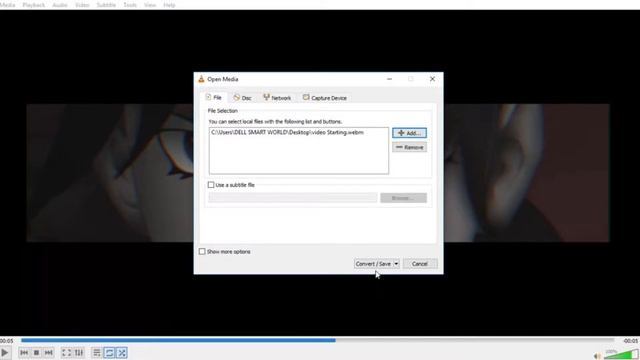
Task: Switch to the Capture Device tab
Action: [x=325, y=98]
